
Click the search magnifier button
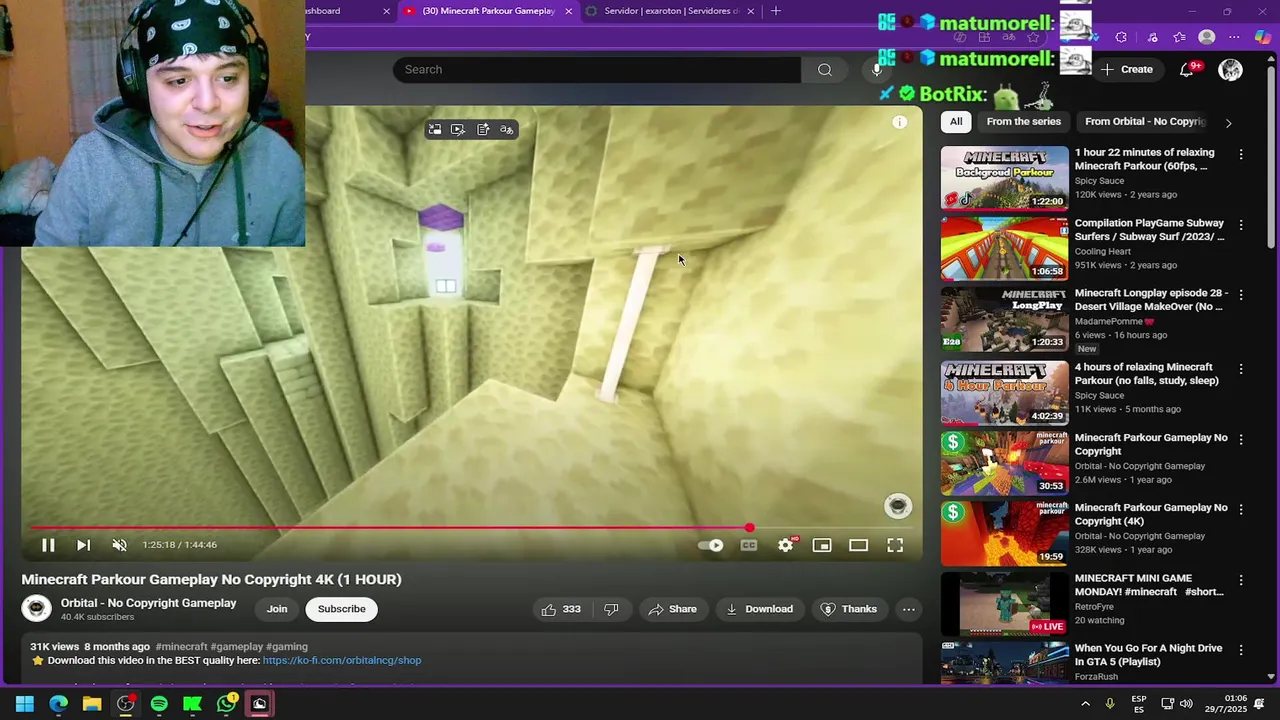click(825, 69)
